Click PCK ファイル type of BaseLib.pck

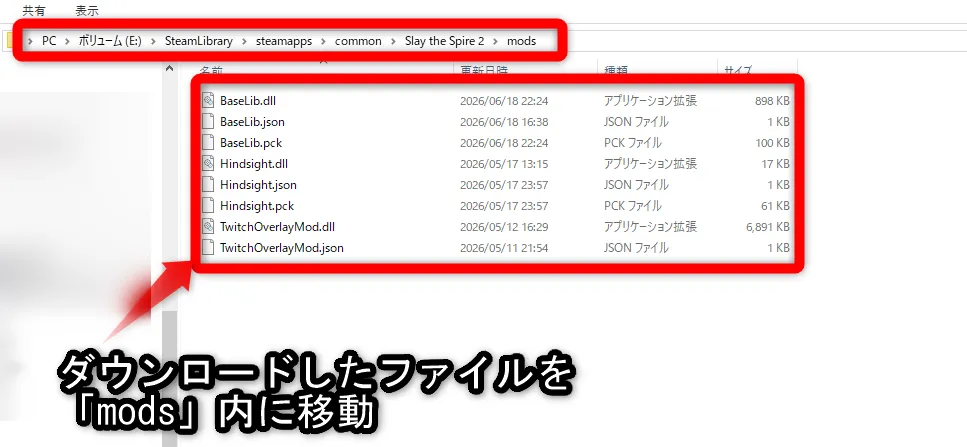(x=633, y=142)
